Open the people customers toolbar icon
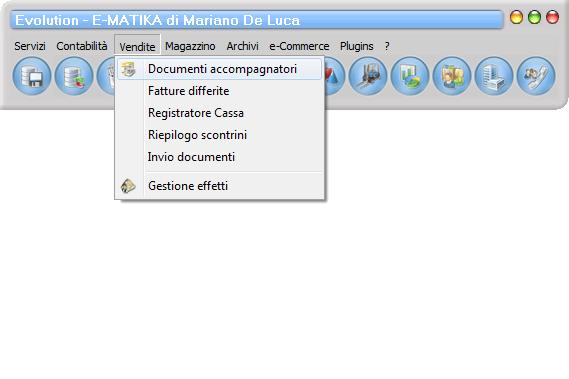The width and height of the screenshot is (569, 379). click(452, 76)
